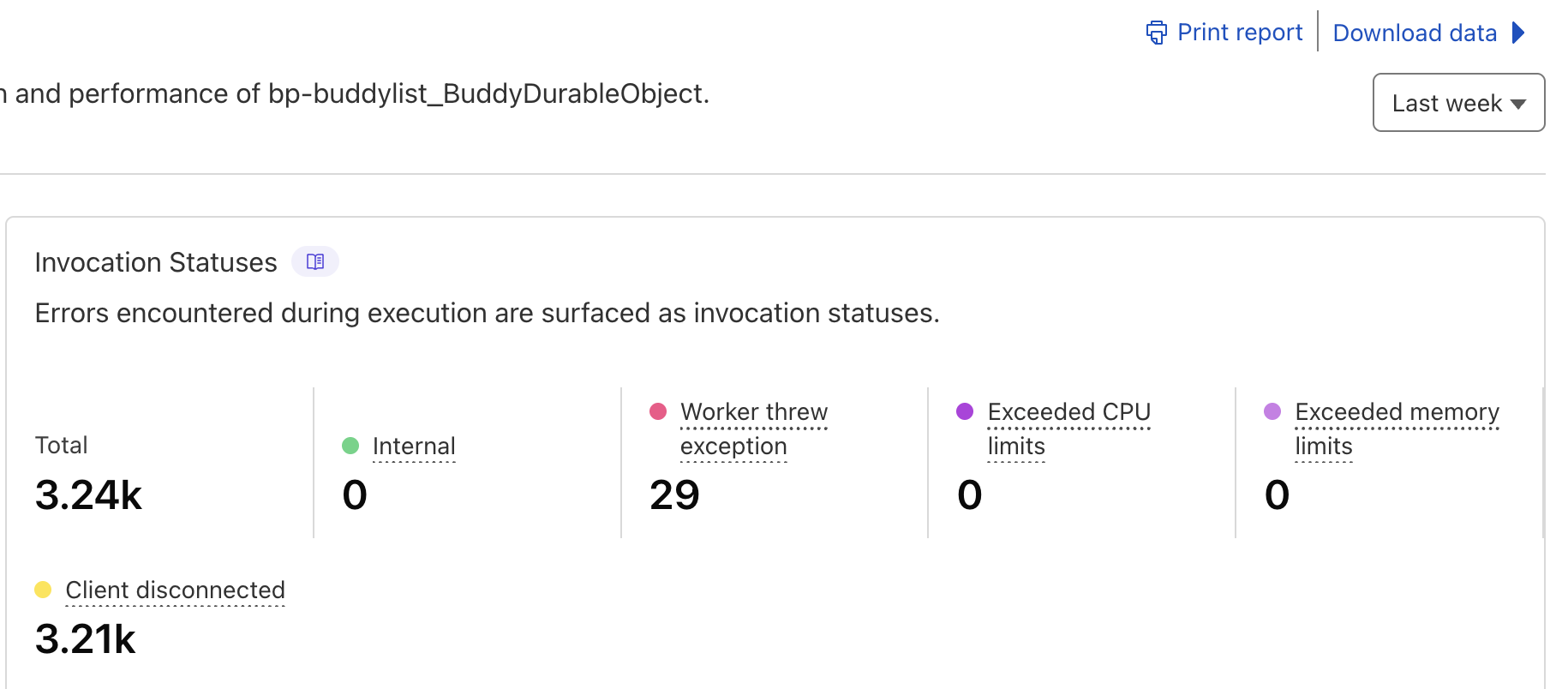Click the blue arrow next to Download data

coord(1518,33)
